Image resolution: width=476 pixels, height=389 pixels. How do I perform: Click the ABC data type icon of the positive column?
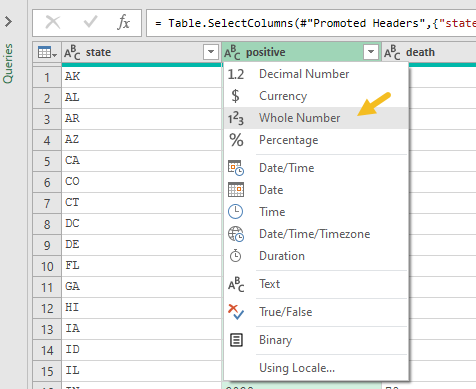click(x=232, y=52)
